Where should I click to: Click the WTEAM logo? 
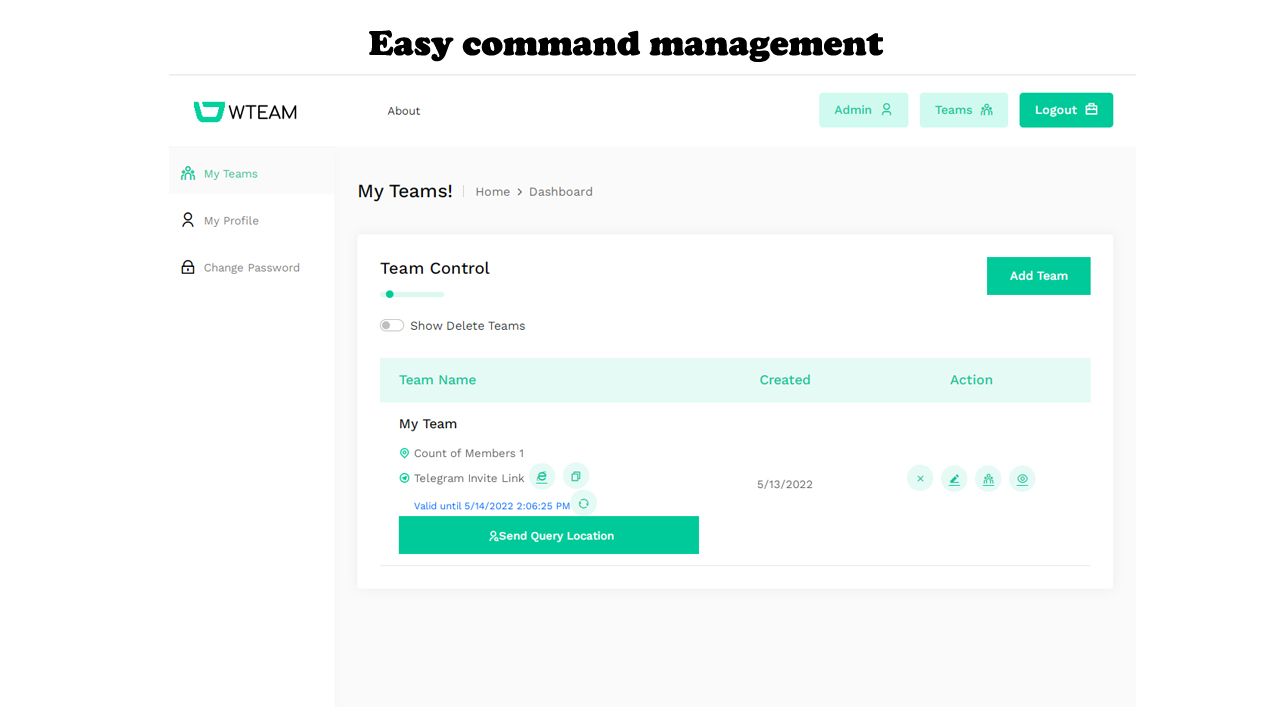pyautogui.click(x=245, y=111)
